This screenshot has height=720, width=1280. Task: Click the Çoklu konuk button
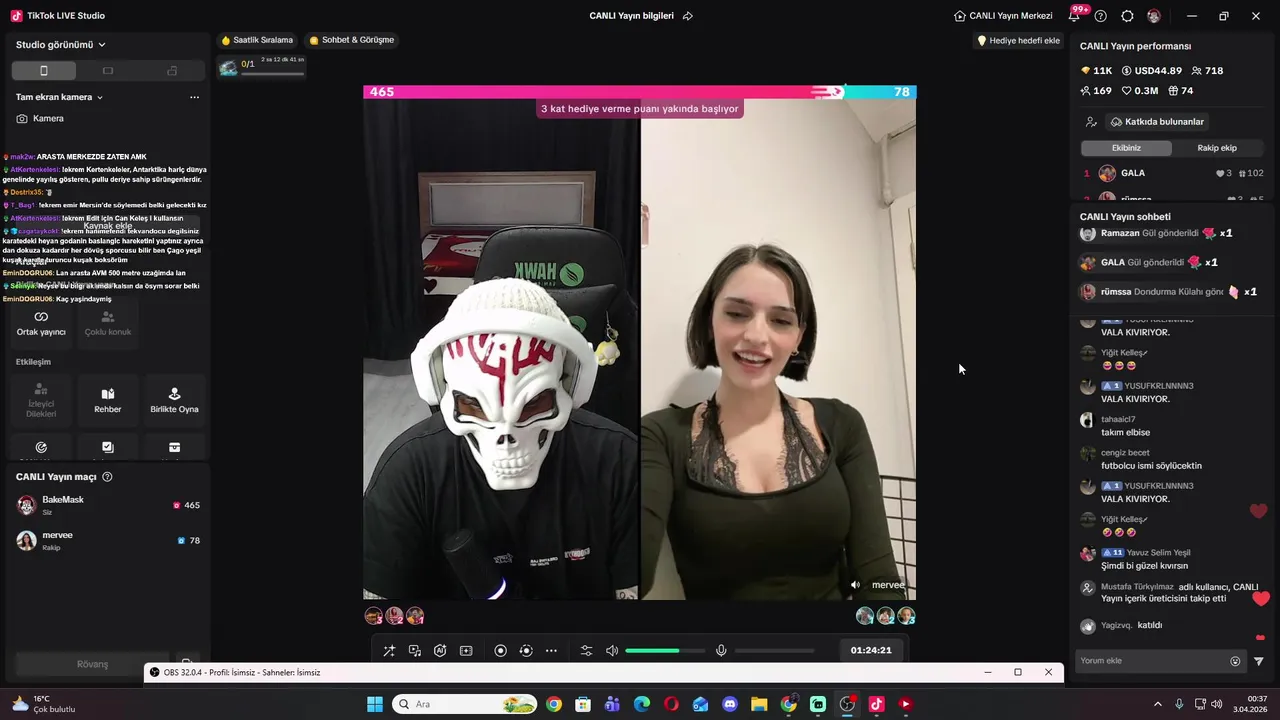tap(108, 323)
